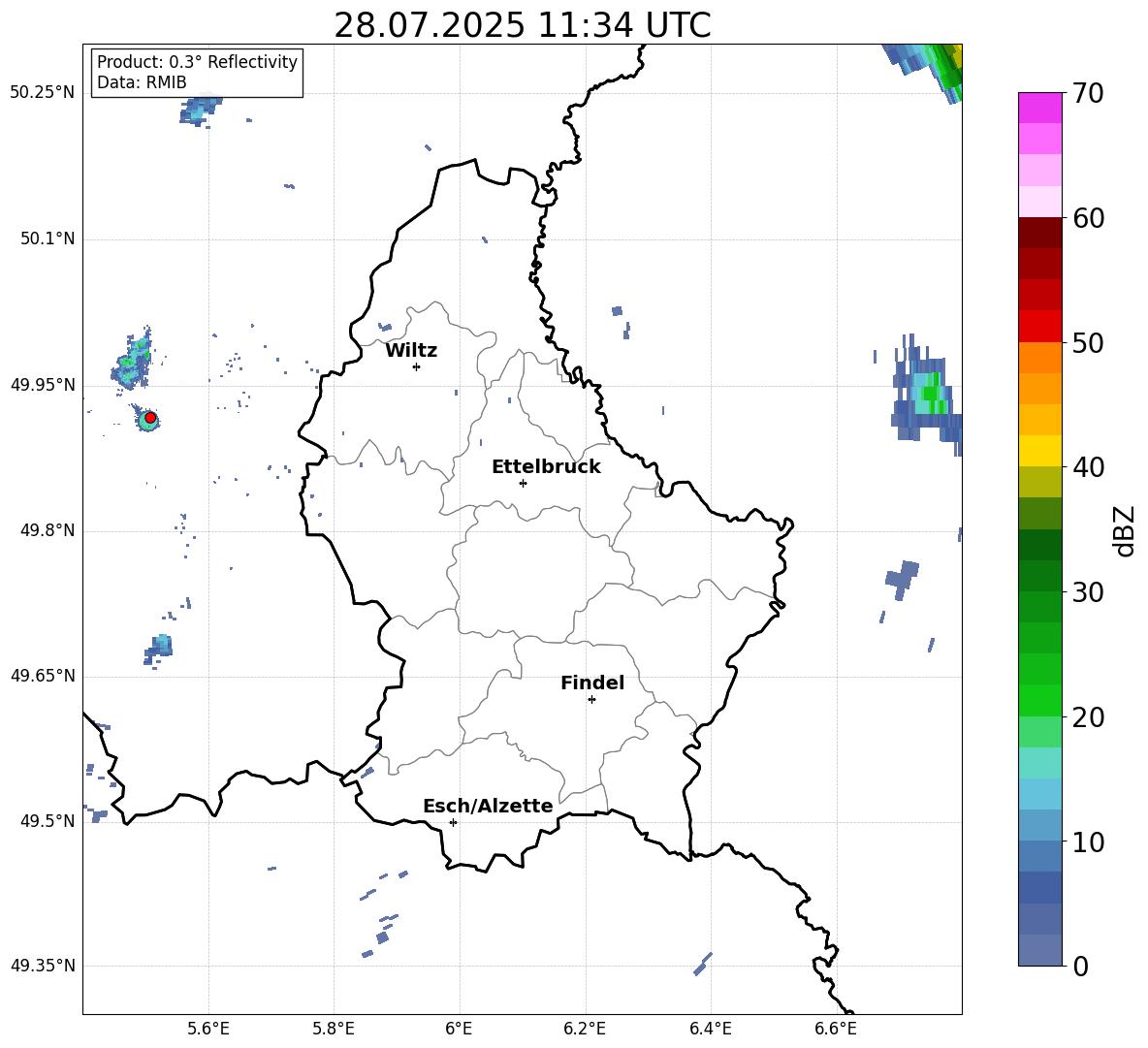Click the dBZ colorbar axis label

pyautogui.click(x=1125, y=530)
